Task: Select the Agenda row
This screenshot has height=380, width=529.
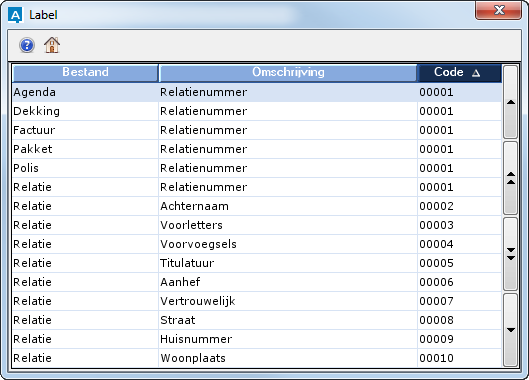Action: [x=257, y=92]
